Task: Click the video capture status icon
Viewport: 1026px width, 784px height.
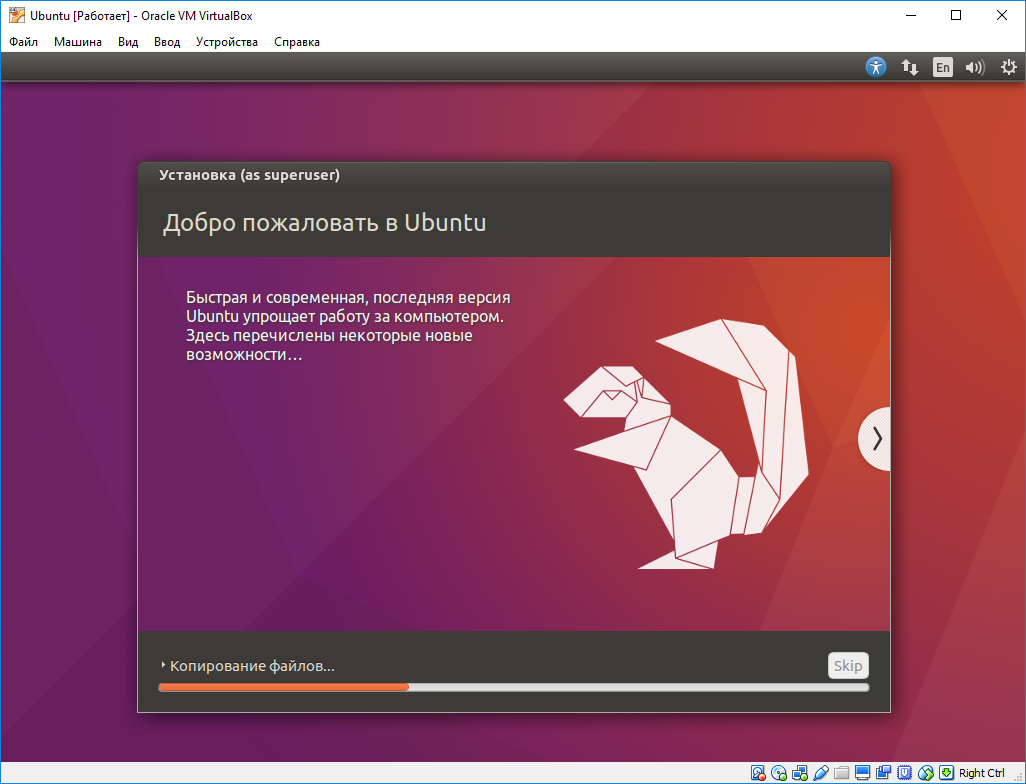Action: (x=883, y=773)
